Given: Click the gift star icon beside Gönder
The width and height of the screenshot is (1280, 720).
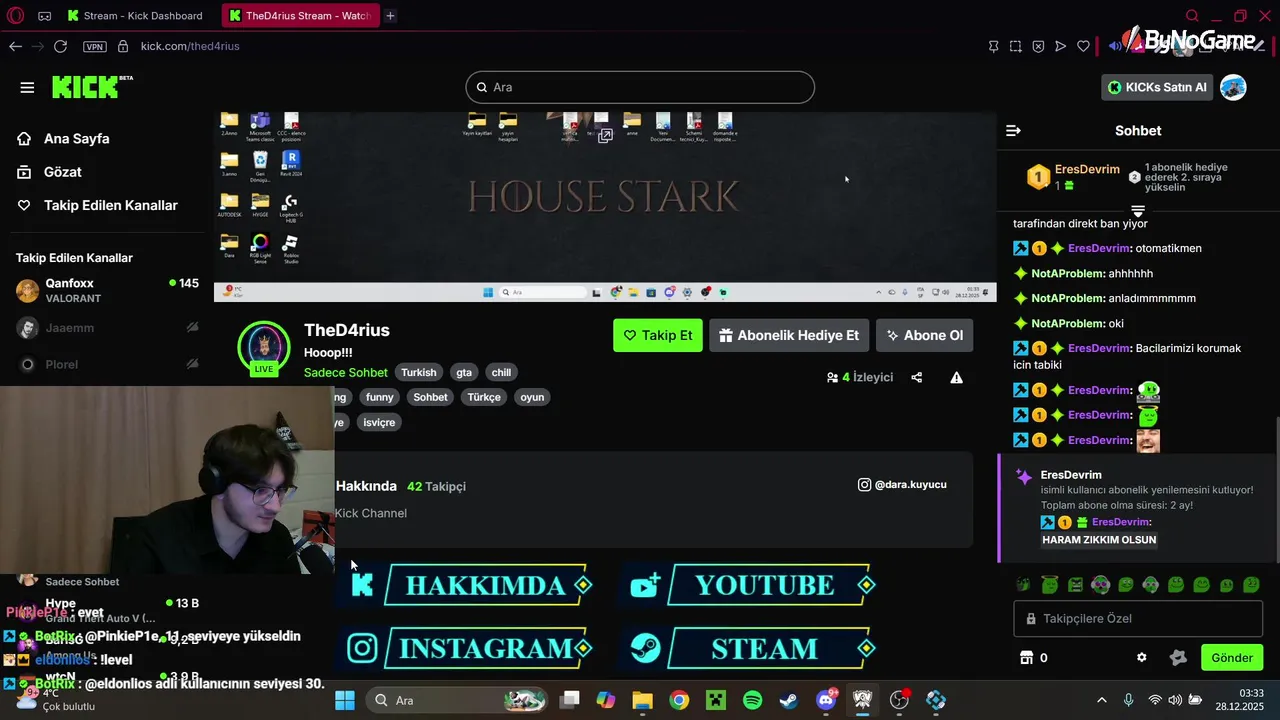Looking at the screenshot, I should pos(1178,658).
